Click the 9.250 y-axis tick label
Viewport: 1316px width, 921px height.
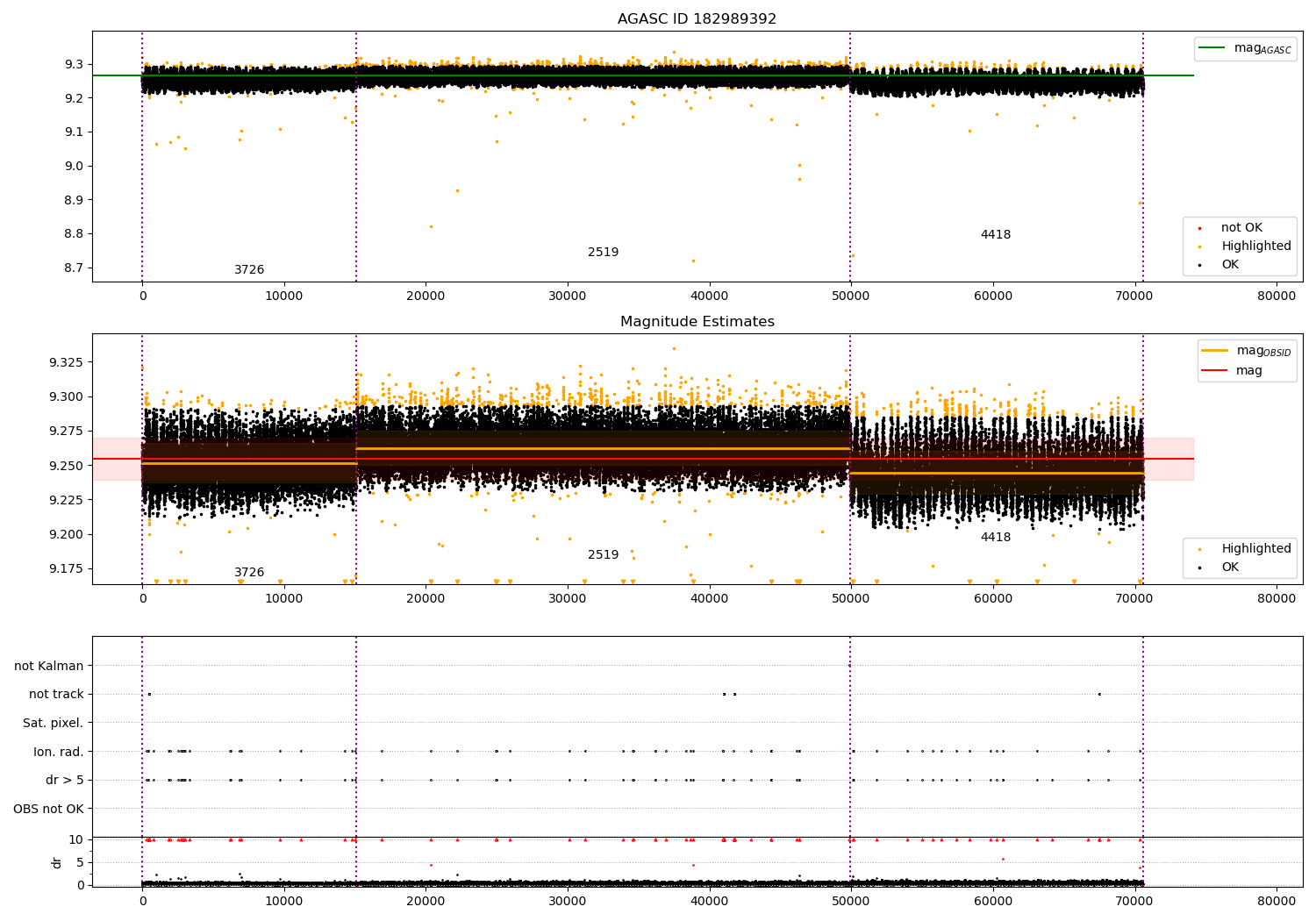66,466
